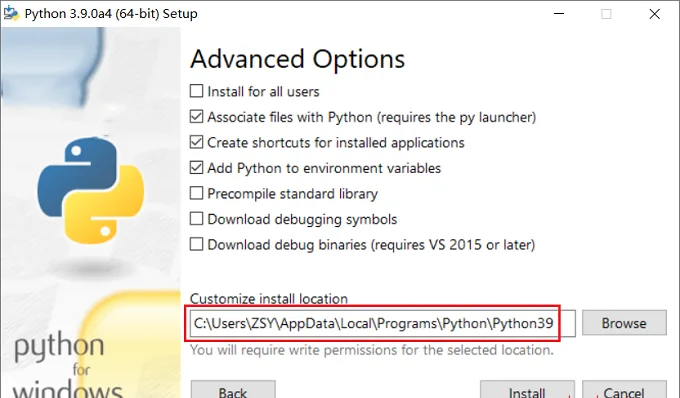This screenshot has height=398, width=680.
Task: Click the Customize install location path field
Action: 382,323
